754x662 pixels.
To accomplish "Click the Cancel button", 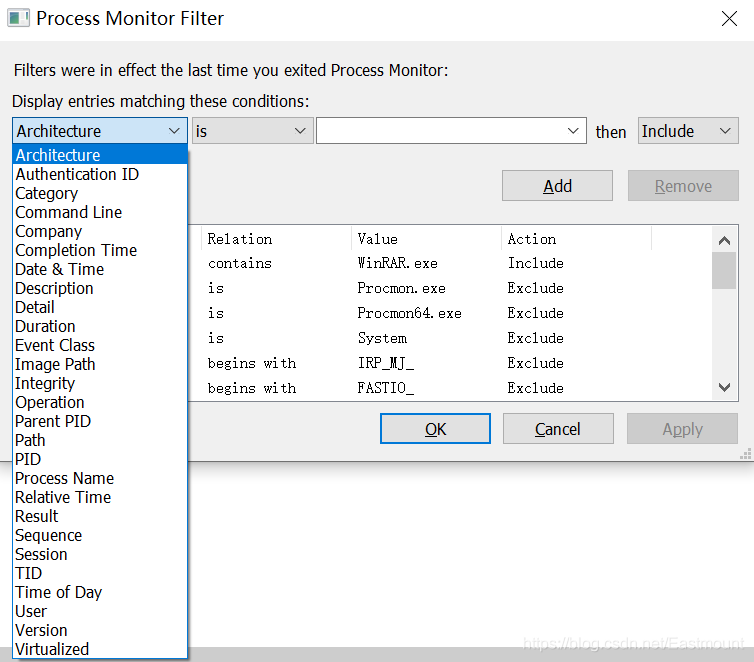I will 557,429.
